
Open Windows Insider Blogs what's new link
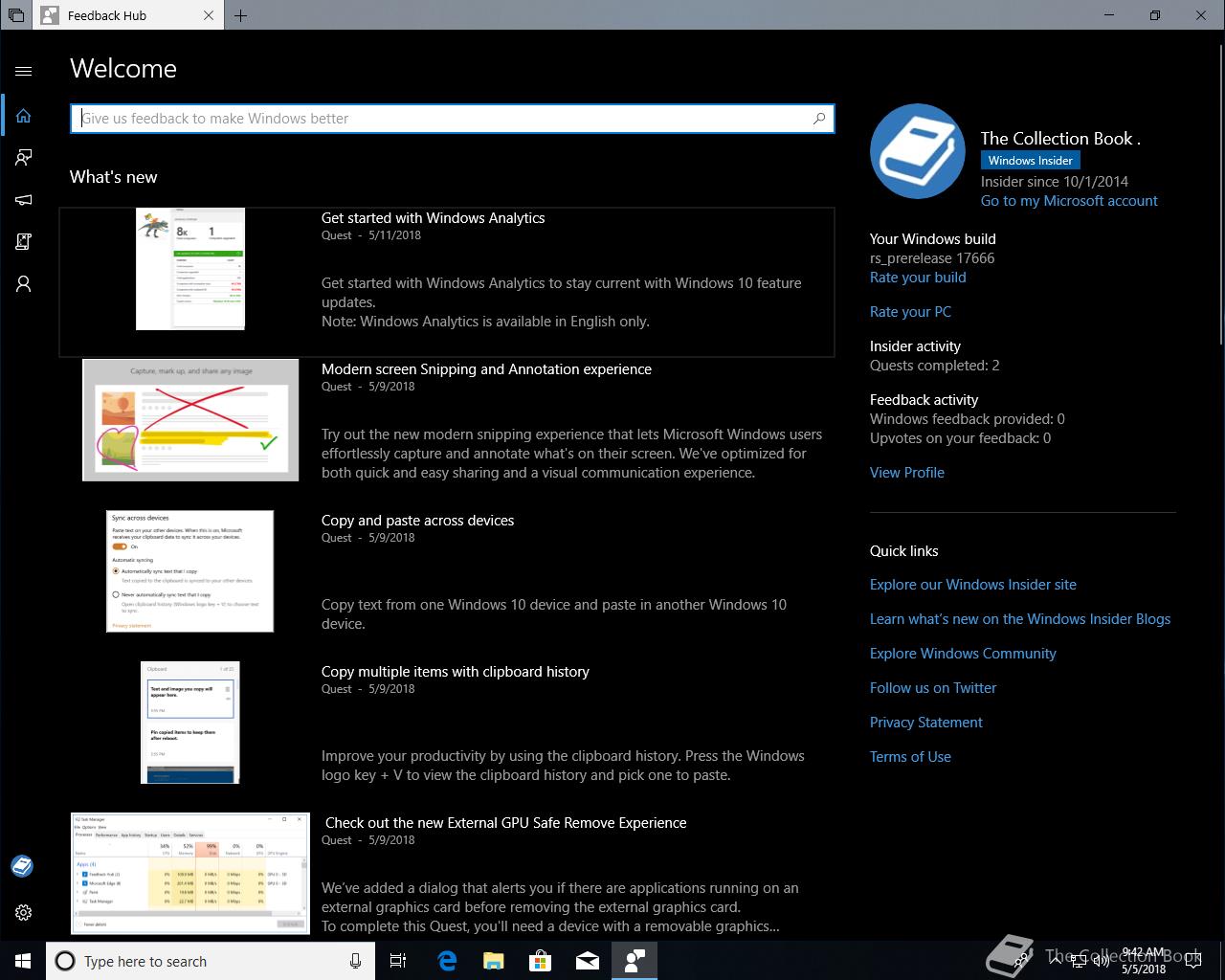[x=1020, y=619]
